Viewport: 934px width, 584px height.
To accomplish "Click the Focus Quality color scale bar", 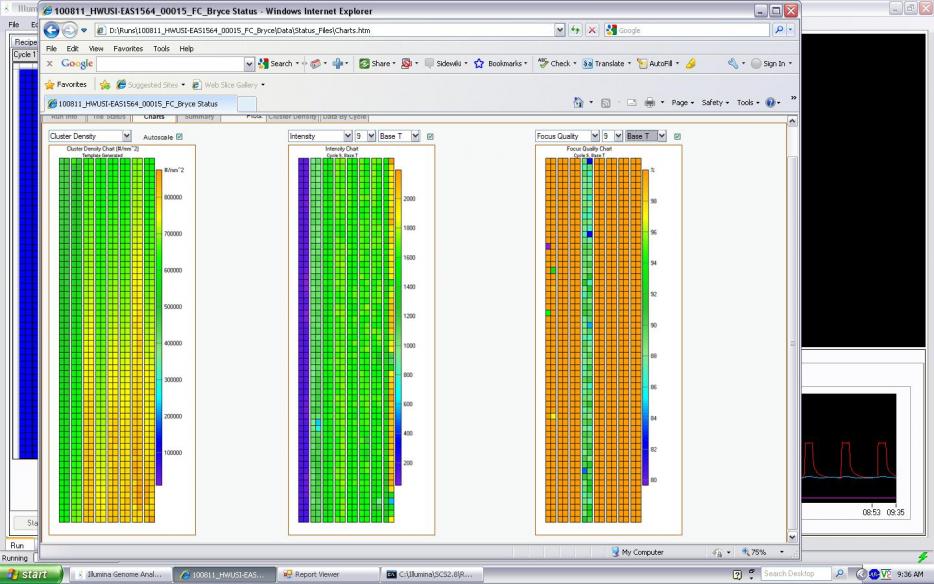I will pos(646,327).
